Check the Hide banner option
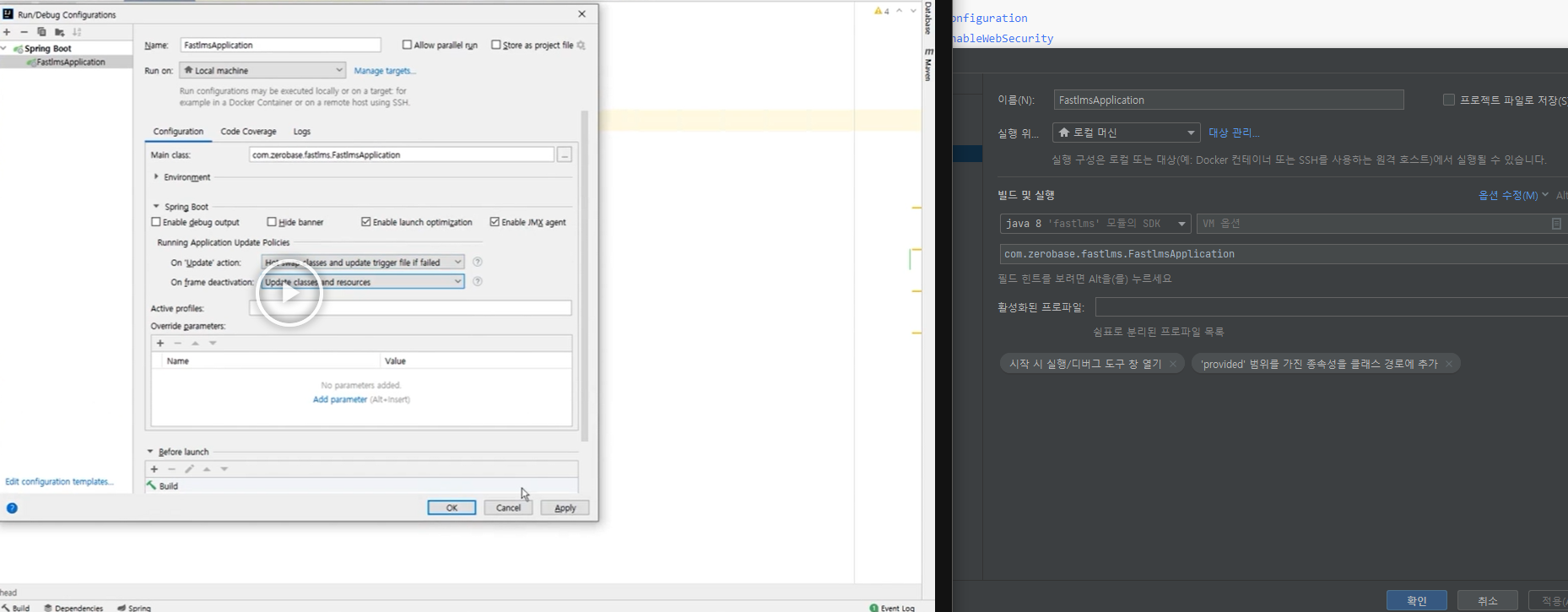Viewport: 1568px width, 612px height. [x=272, y=222]
